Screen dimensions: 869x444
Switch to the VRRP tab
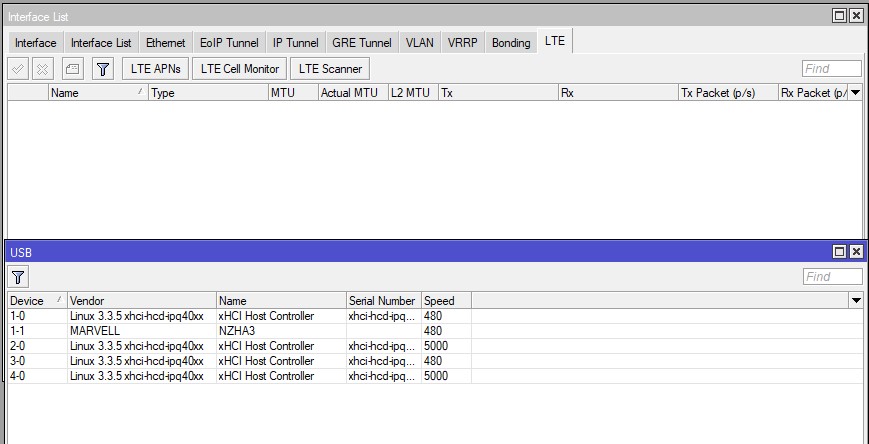[x=462, y=43]
